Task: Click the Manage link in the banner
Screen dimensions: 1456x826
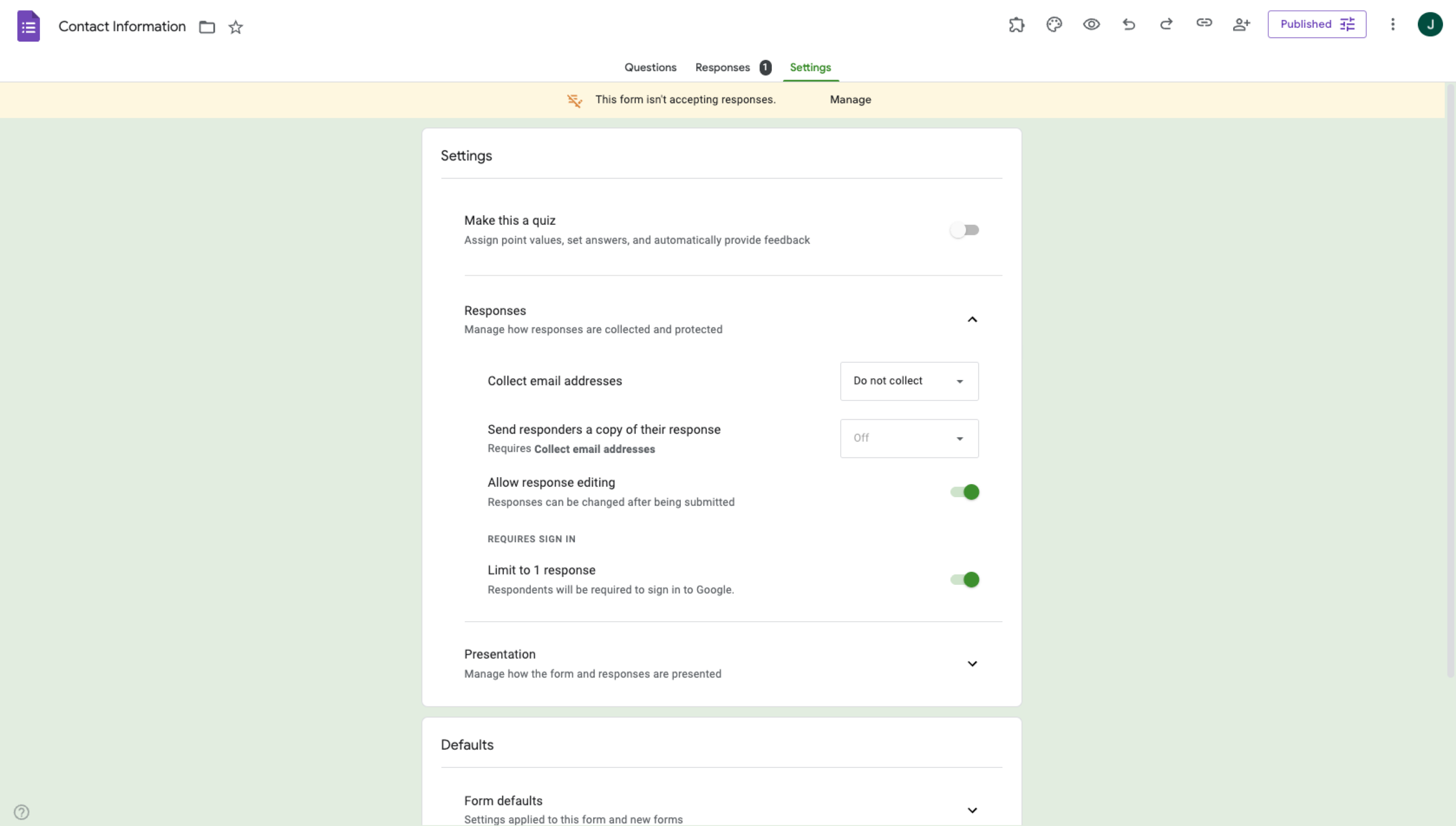Action: (x=850, y=100)
